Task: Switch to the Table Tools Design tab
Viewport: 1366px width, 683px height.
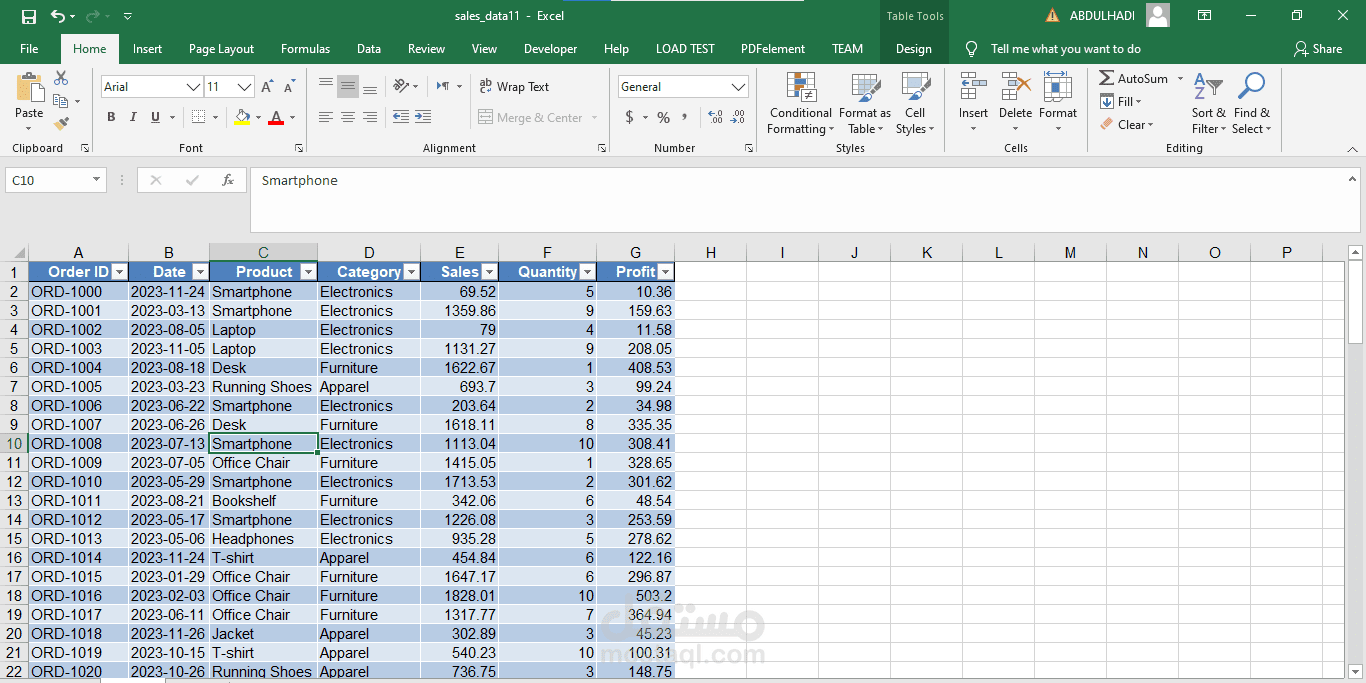Action: (913, 49)
